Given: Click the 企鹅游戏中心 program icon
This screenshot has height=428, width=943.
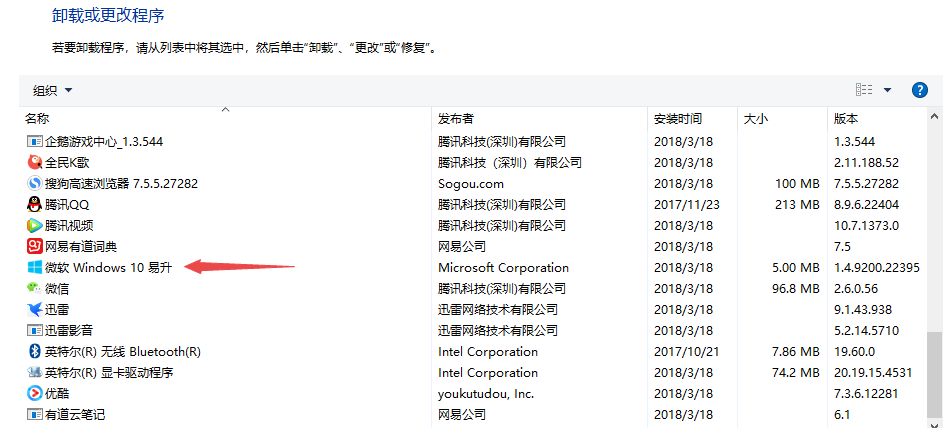Looking at the screenshot, I should coord(35,142).
